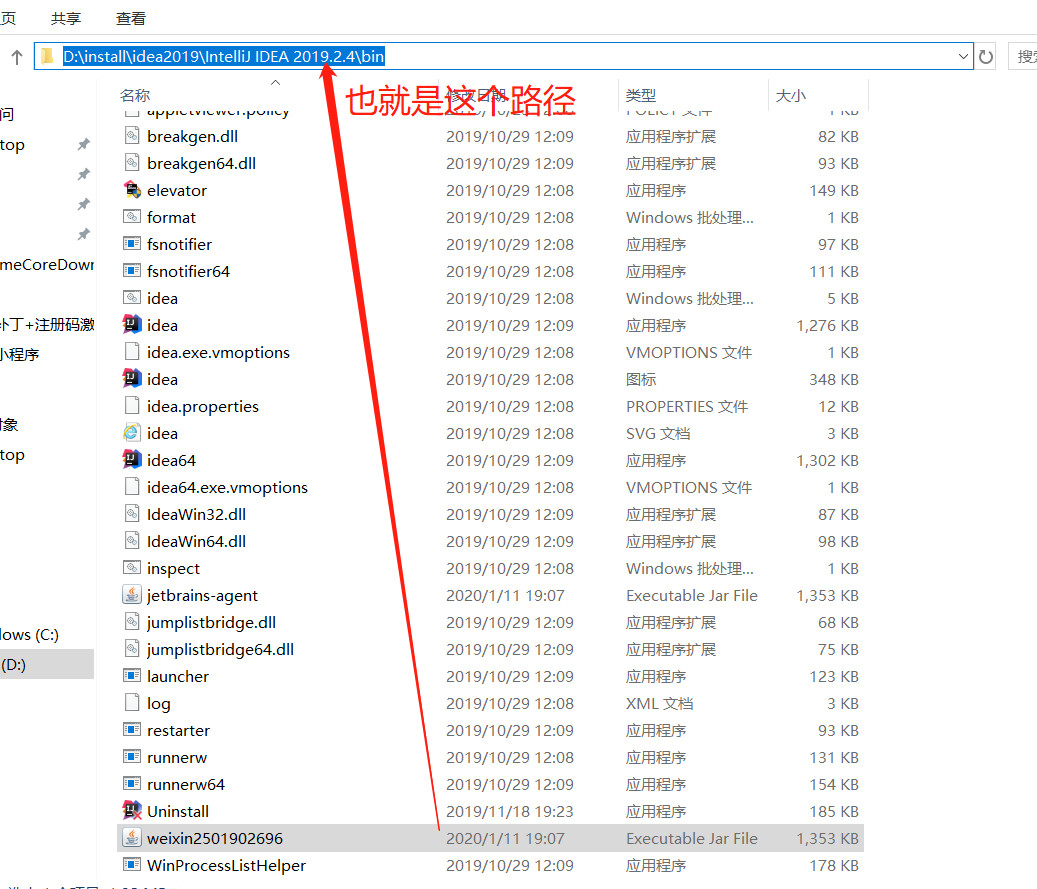Click the idea application icon (1,276 KB)
The width and height of the screenshot is (1037, 889).
point(132,325)
